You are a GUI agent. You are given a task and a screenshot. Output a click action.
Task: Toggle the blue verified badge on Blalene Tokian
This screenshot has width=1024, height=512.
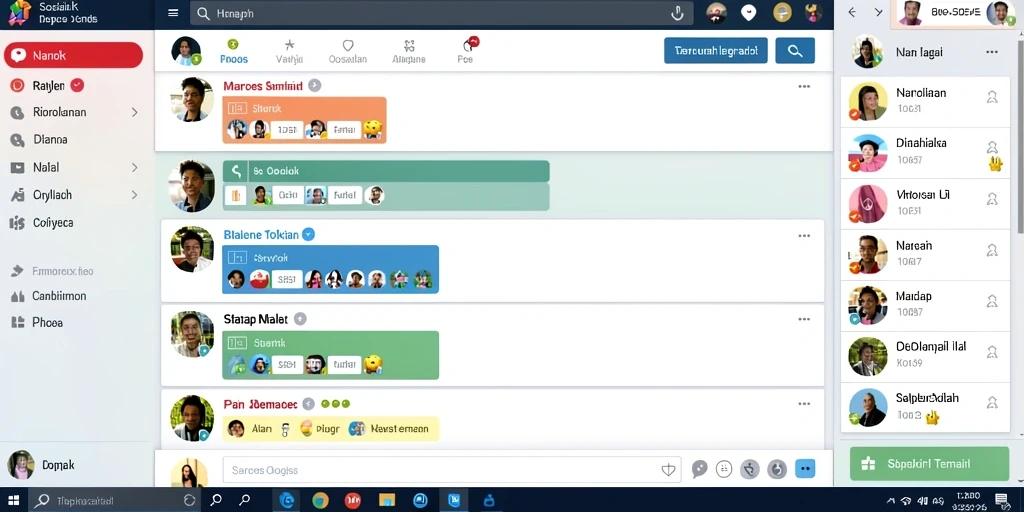(x=308, y=234)
